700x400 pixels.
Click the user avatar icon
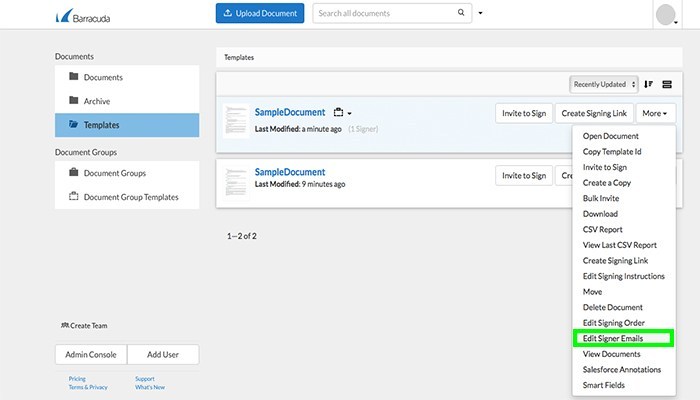(667, 15)
